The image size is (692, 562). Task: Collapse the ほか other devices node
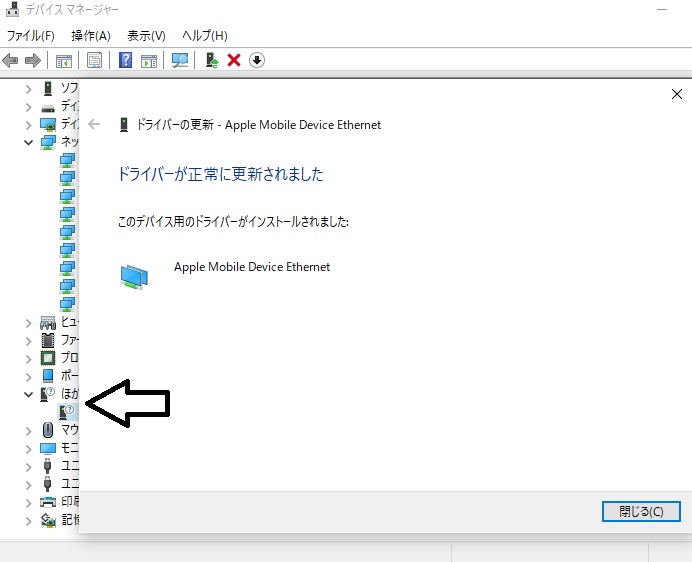(x=29, y=394)
